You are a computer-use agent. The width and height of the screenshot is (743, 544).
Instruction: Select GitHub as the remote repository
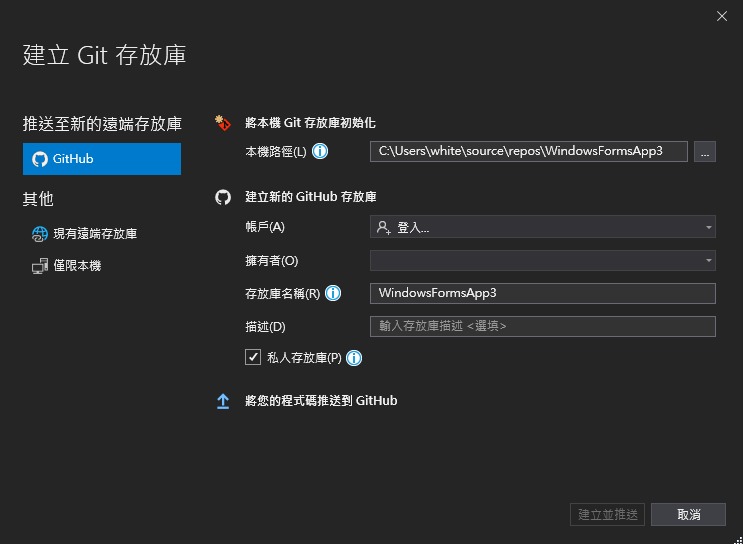coord(101,159)
